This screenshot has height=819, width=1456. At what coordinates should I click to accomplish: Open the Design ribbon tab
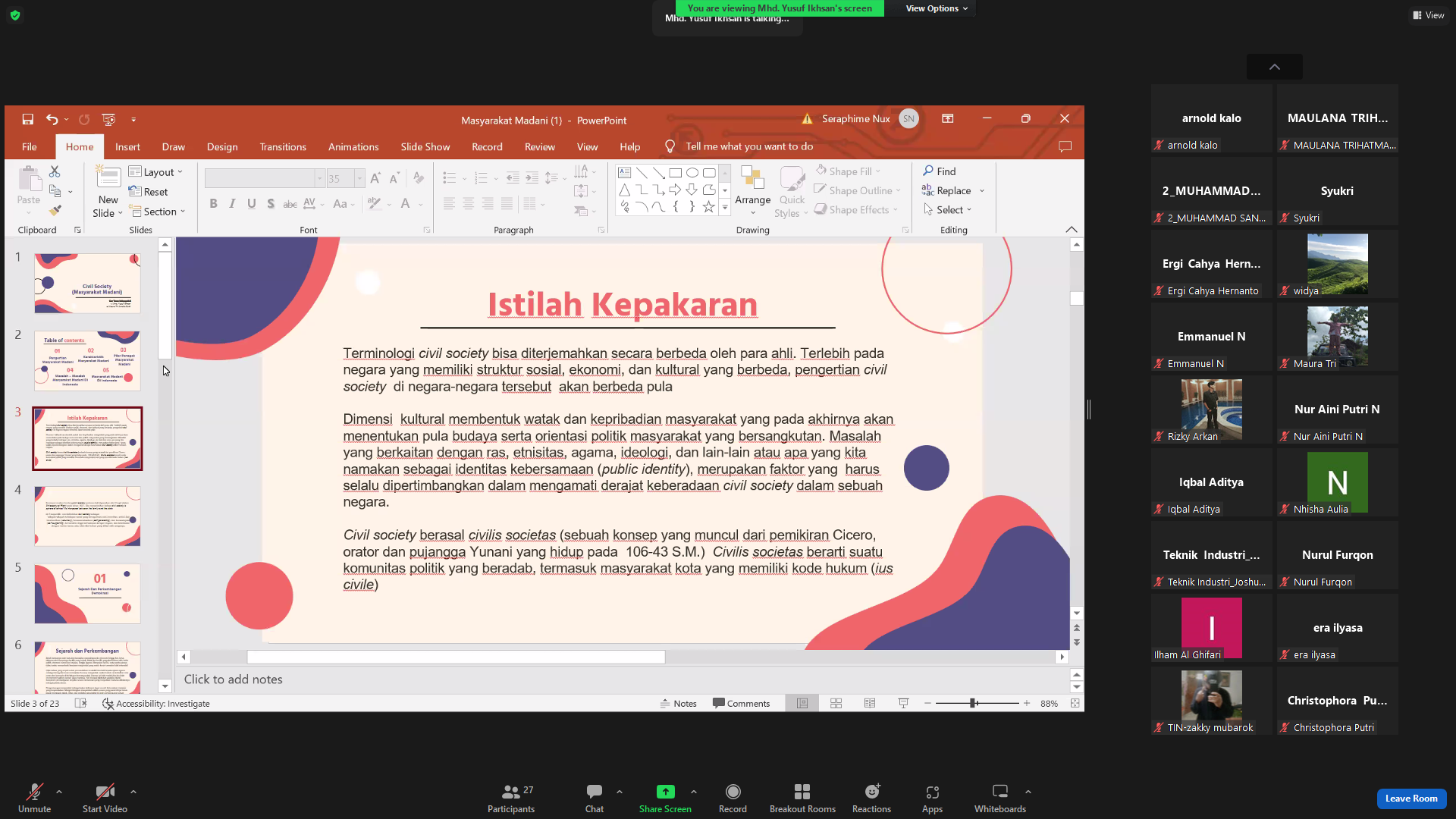tap(222, 146)
